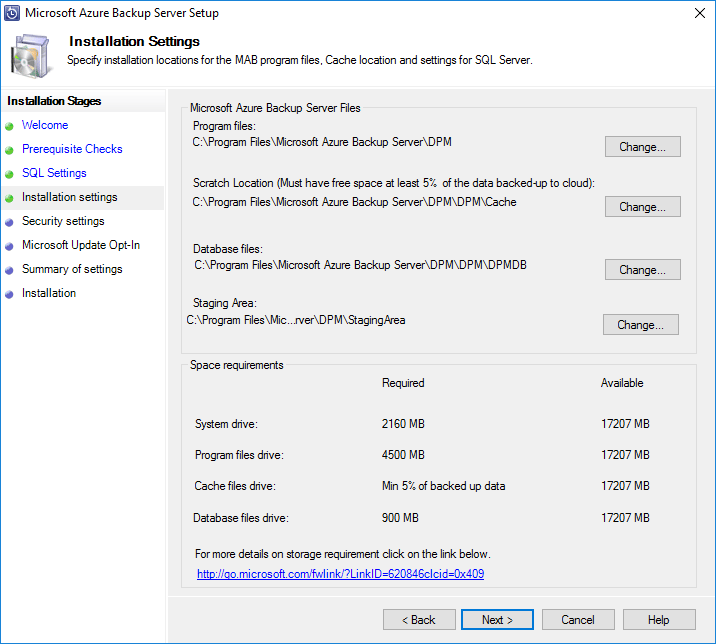
Task: Click the green bullet beside Prerequisite Checks
Action: [9, 150]
